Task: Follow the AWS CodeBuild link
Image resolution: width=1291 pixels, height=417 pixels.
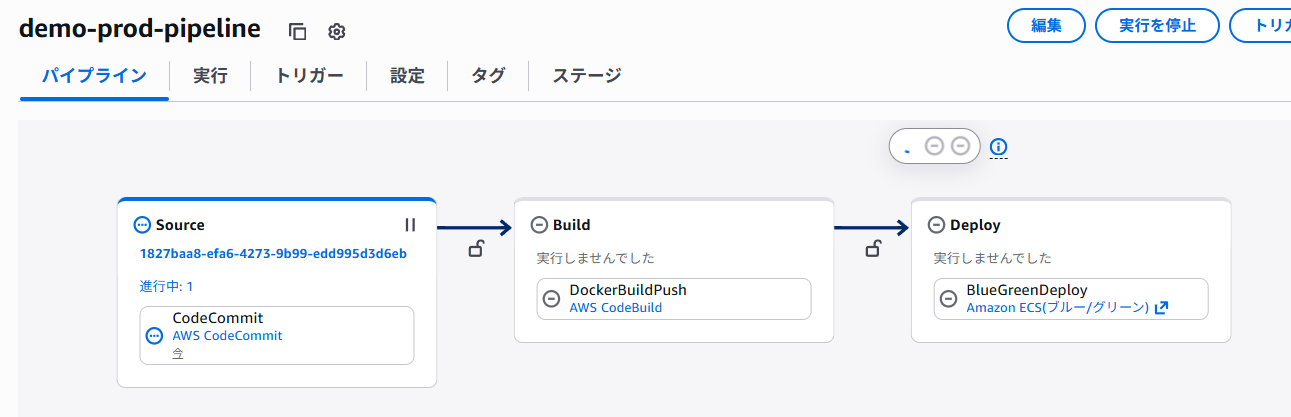Action: pos(615,308)
